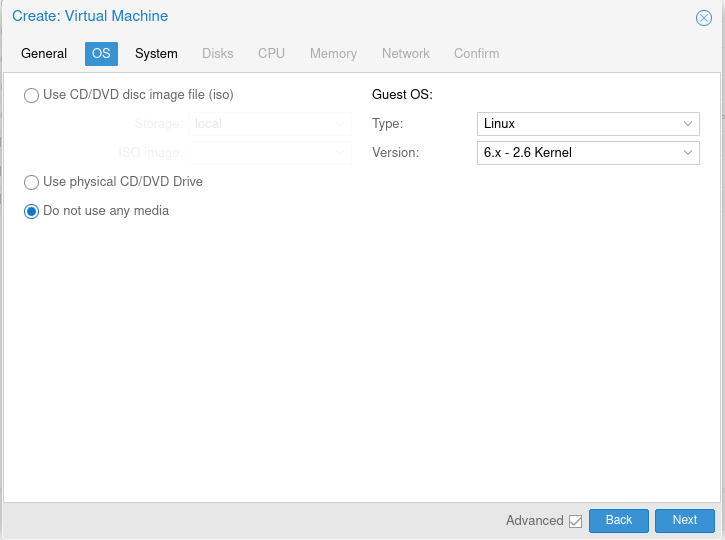Switch to the Memory tab
This screenshot has width=725, height=540.
tap(333, 53)
